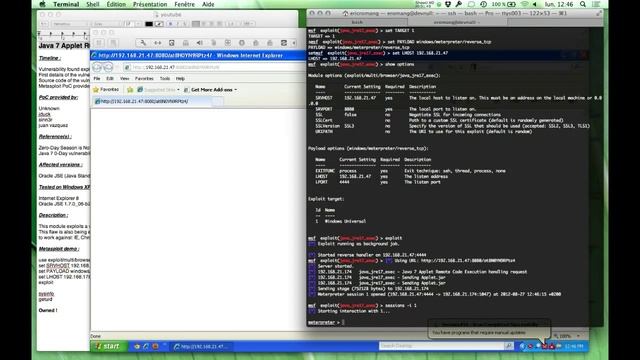Click the 'Timeline :' heading in document
The image size is (640, 360).
(x=50, y=58)
